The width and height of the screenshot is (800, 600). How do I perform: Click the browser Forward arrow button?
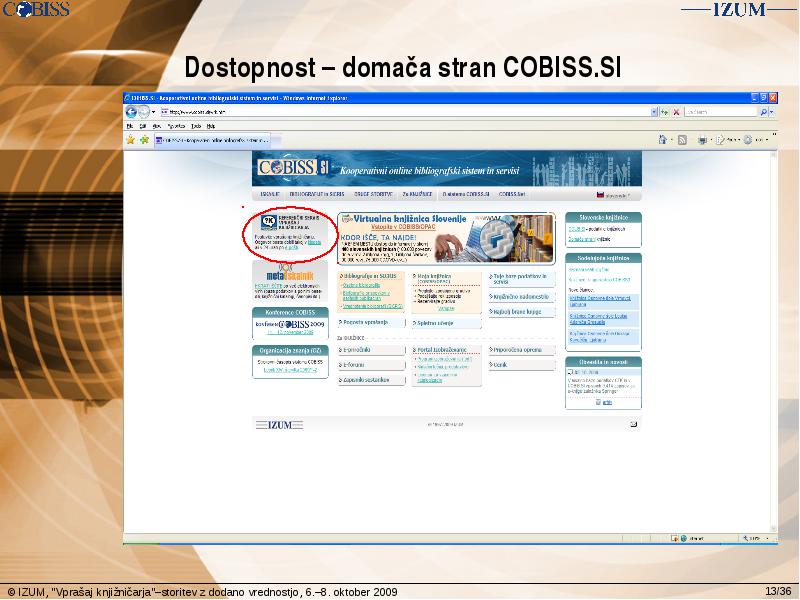pyautogui.click(x=144, y=111)
